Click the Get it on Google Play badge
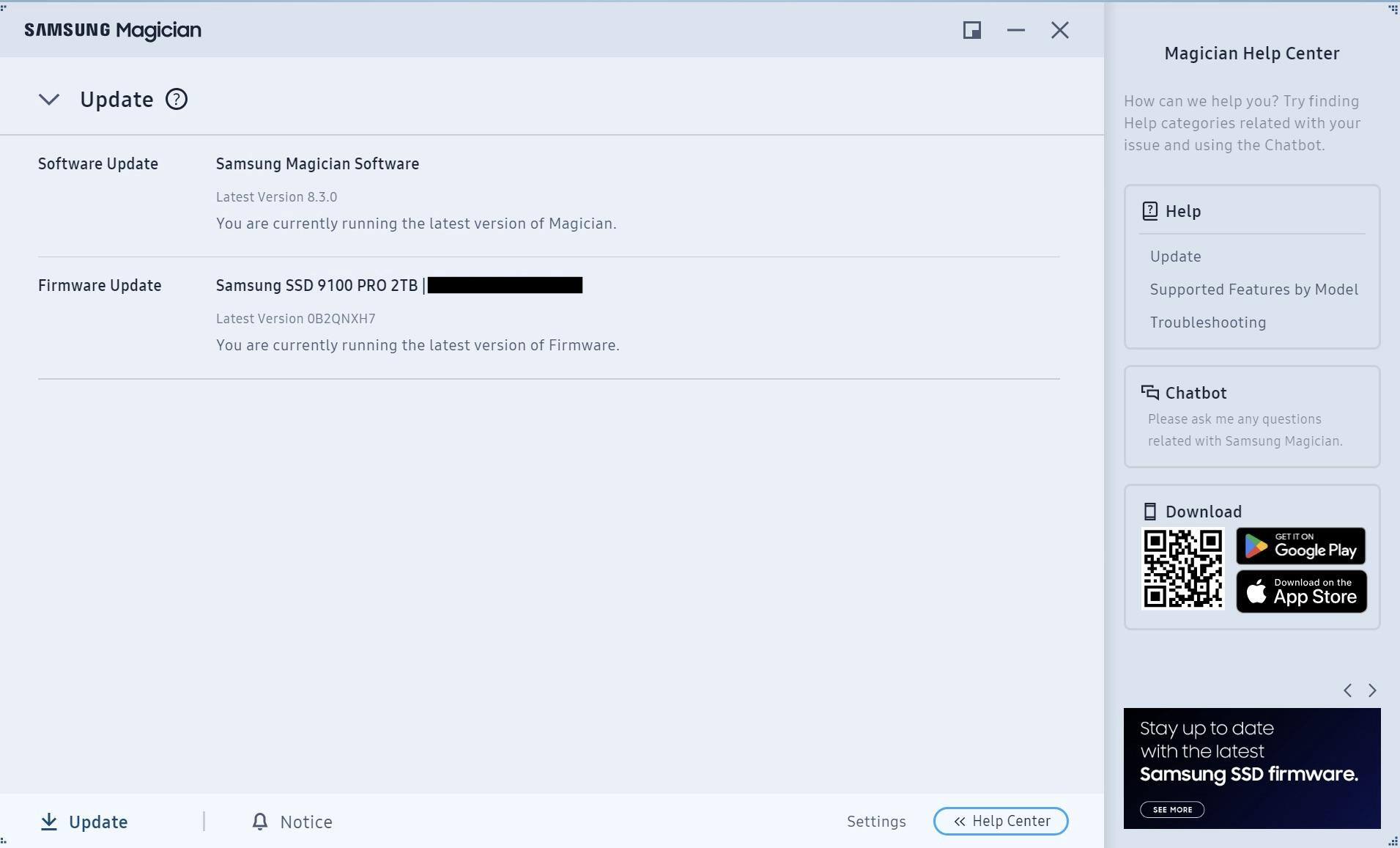Screen dimensions: 1400x848 point(1300,545)
